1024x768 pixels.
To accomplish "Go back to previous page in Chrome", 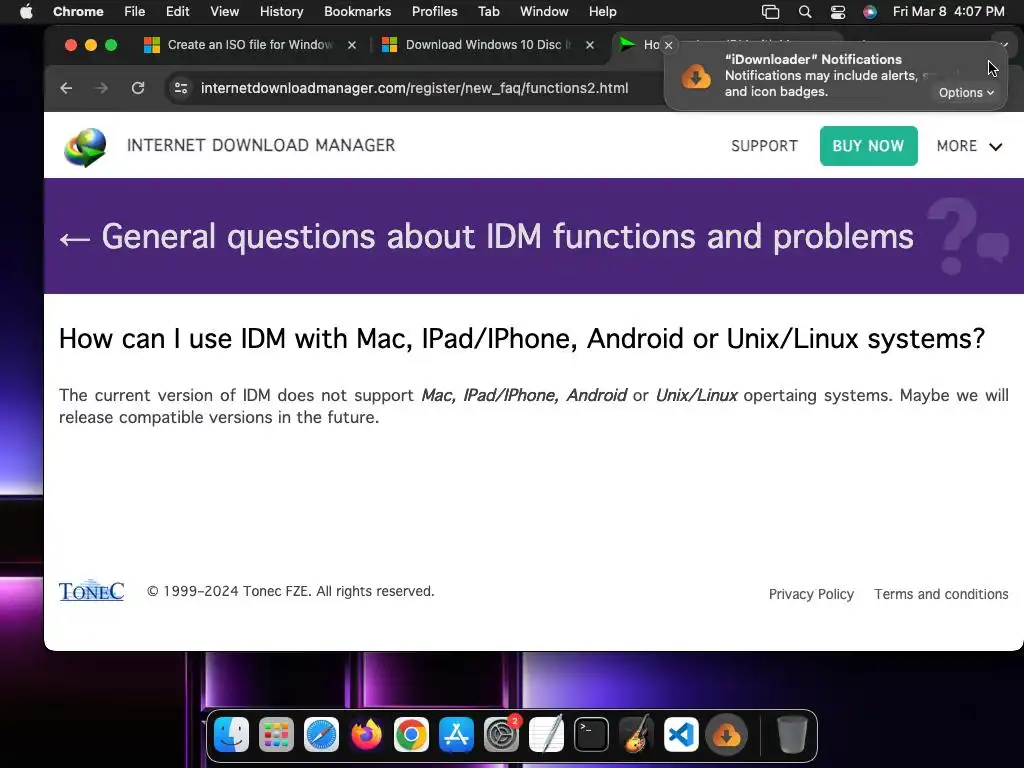I will [66, 88].
